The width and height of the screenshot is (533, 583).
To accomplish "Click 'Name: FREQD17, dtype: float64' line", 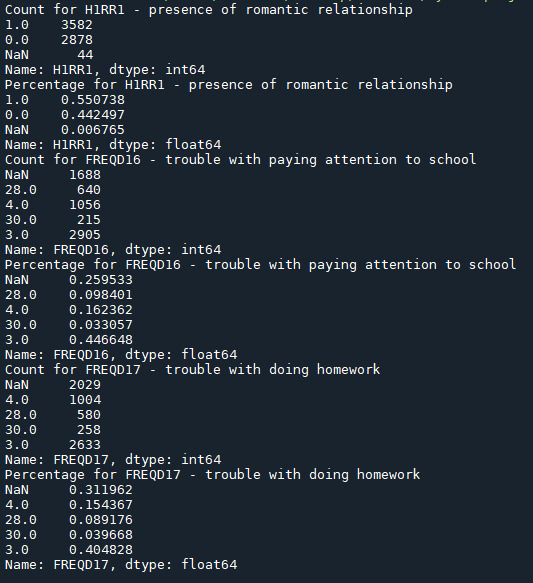I will (121, 565).
